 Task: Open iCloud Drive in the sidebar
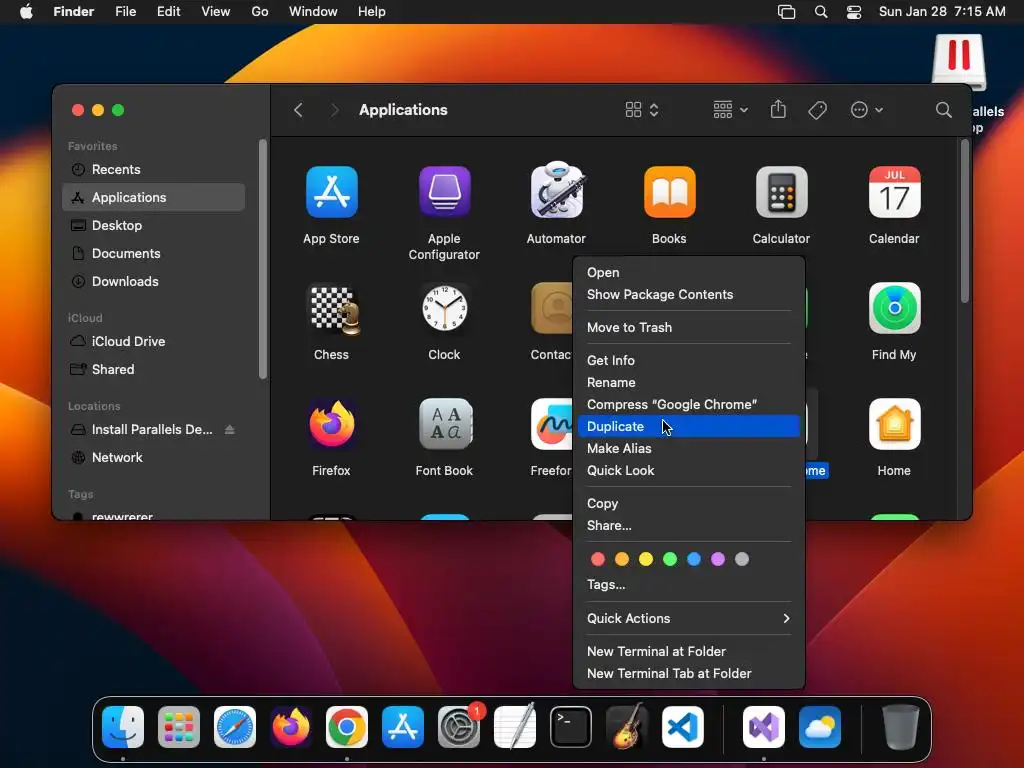coord(153,342)
